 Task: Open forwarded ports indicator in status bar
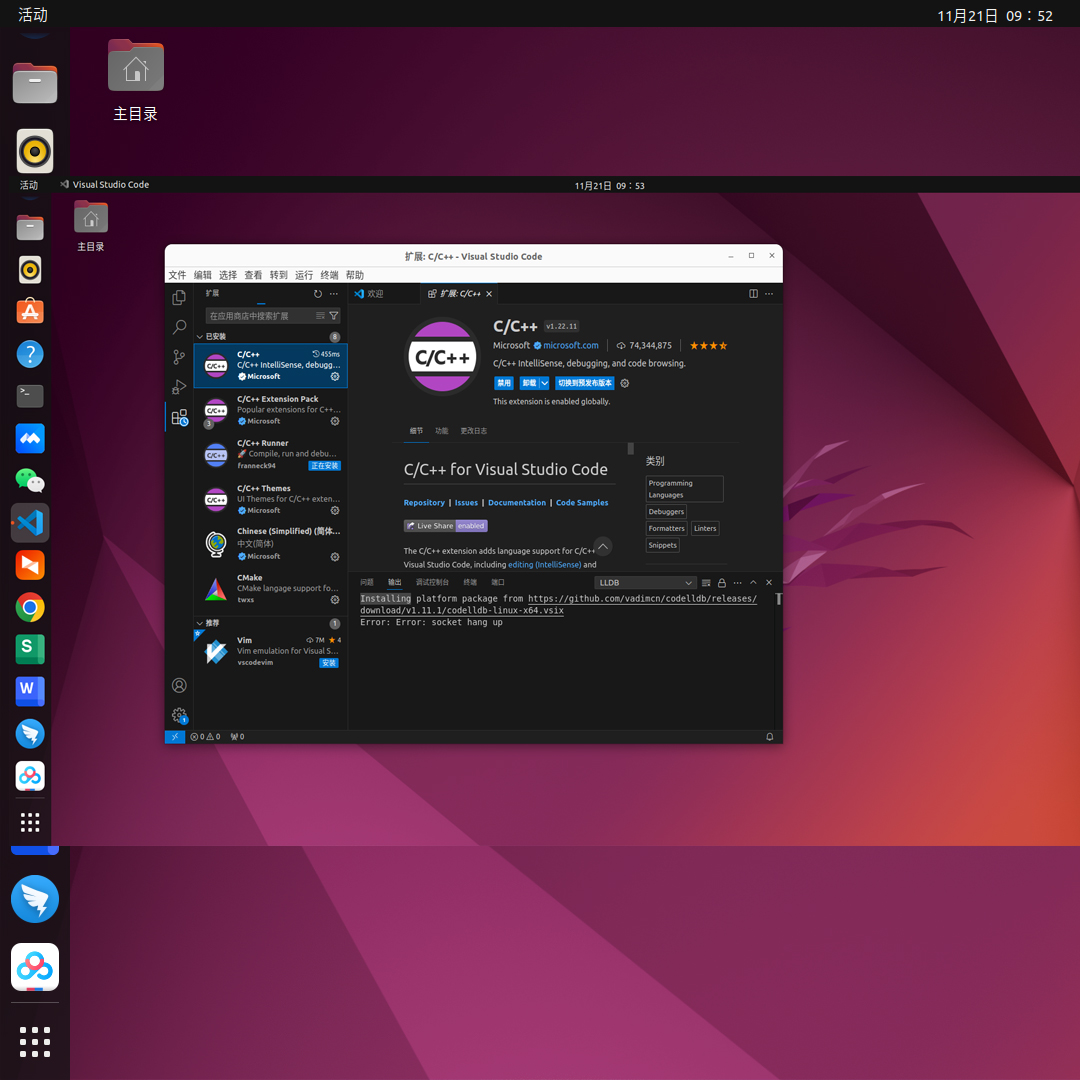point(238,736)
